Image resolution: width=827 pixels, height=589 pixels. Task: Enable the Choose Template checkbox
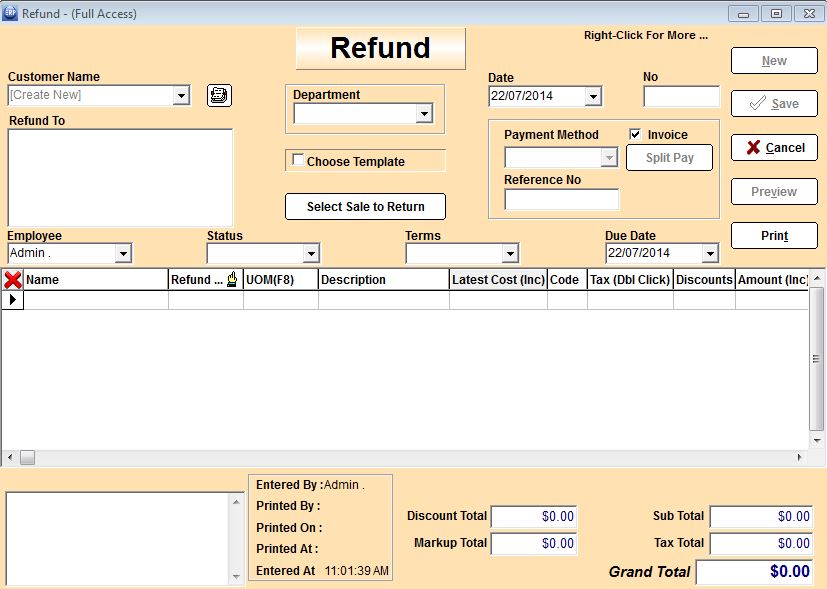[298, 160]
